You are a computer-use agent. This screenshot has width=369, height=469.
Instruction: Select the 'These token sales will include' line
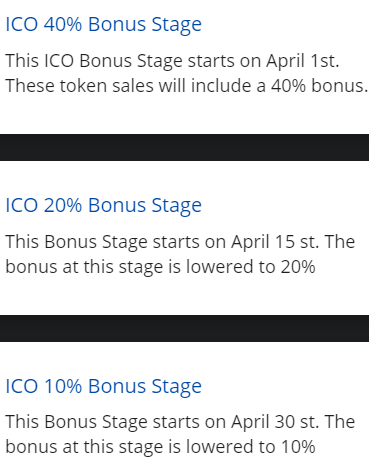186,86
